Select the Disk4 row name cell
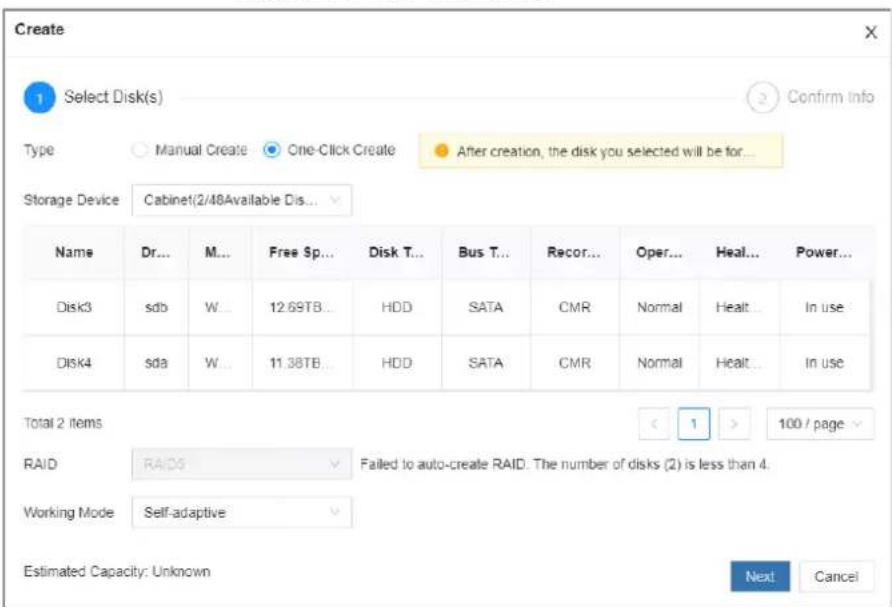The width and height of the screenshot is (892, 607). (74, 363)
